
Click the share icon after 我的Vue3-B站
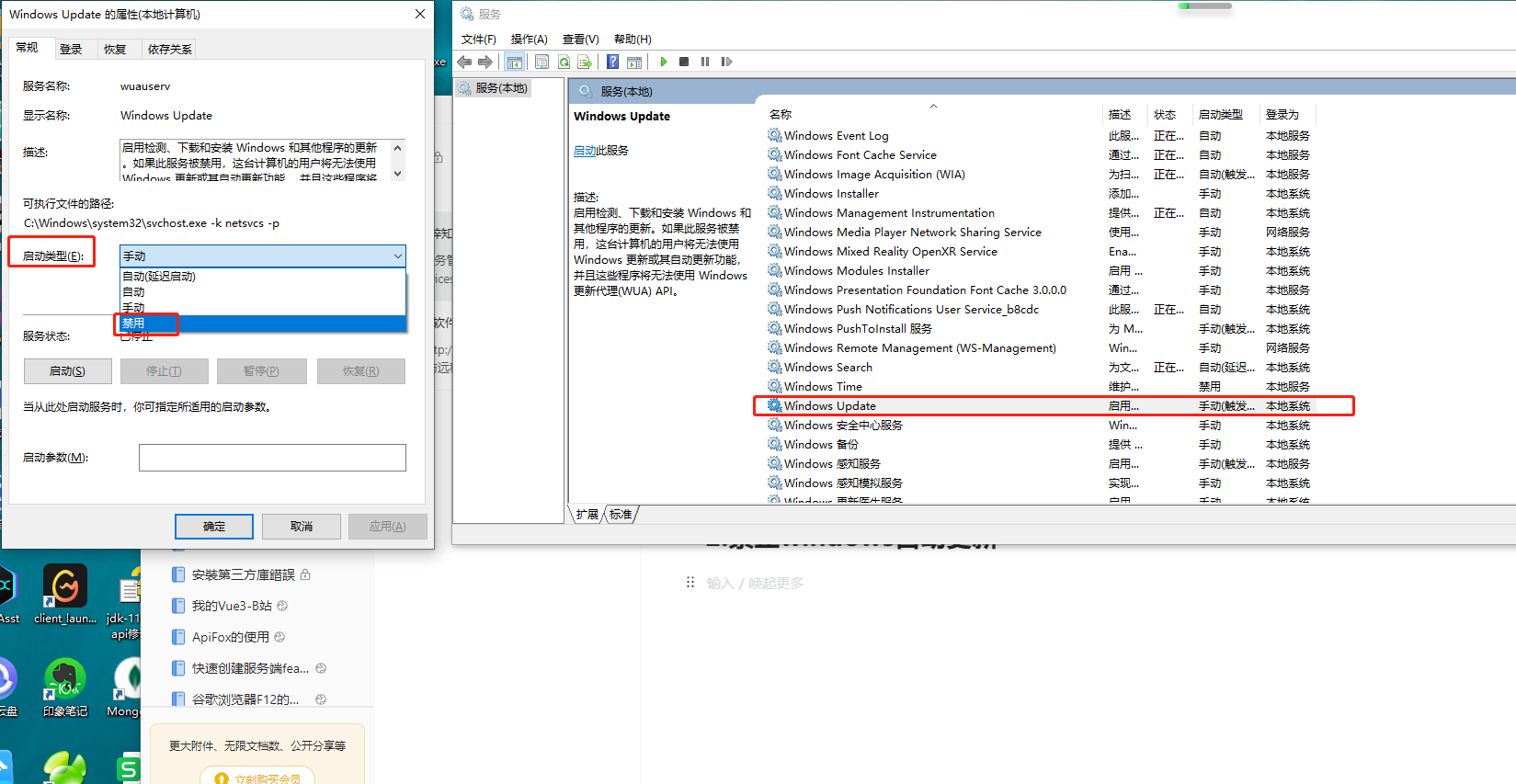coord(282,606)
